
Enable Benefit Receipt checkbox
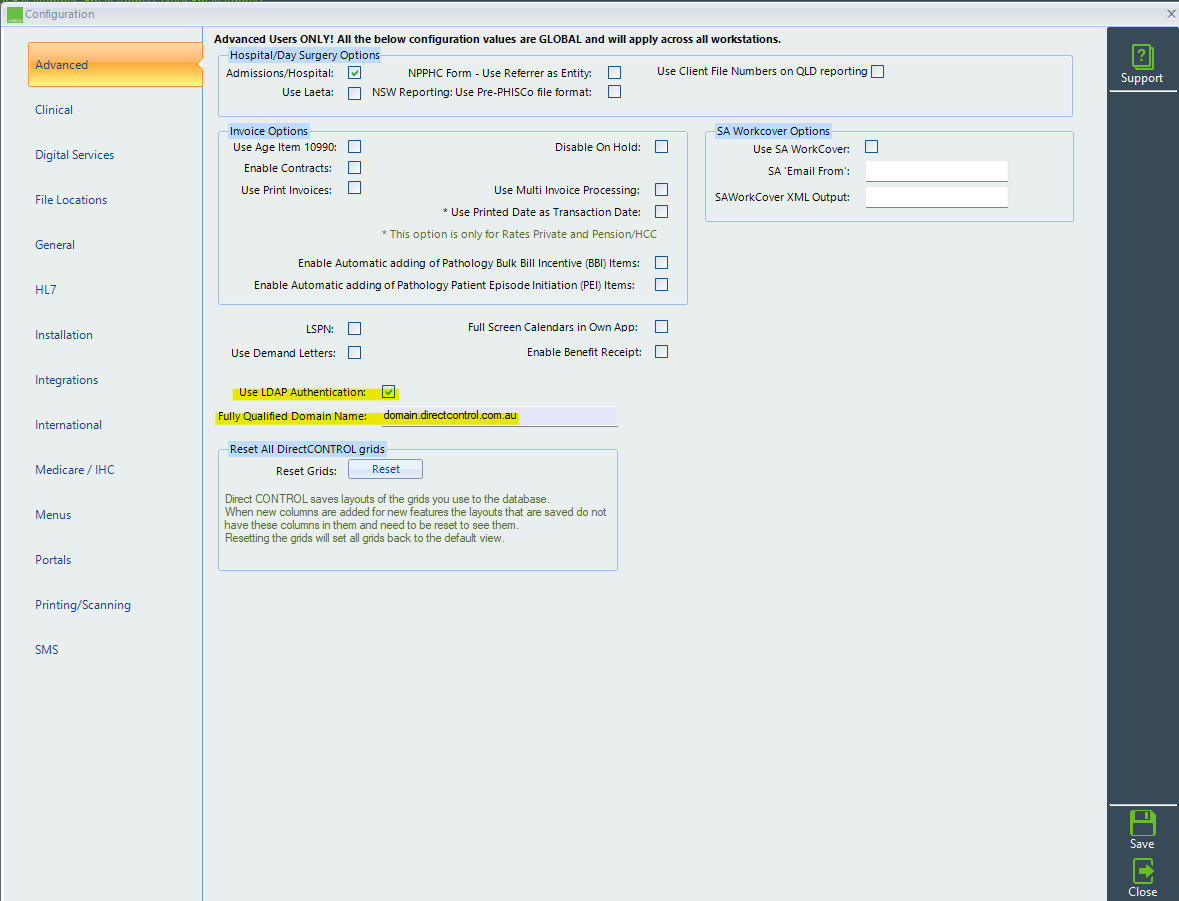pos(662,351)
